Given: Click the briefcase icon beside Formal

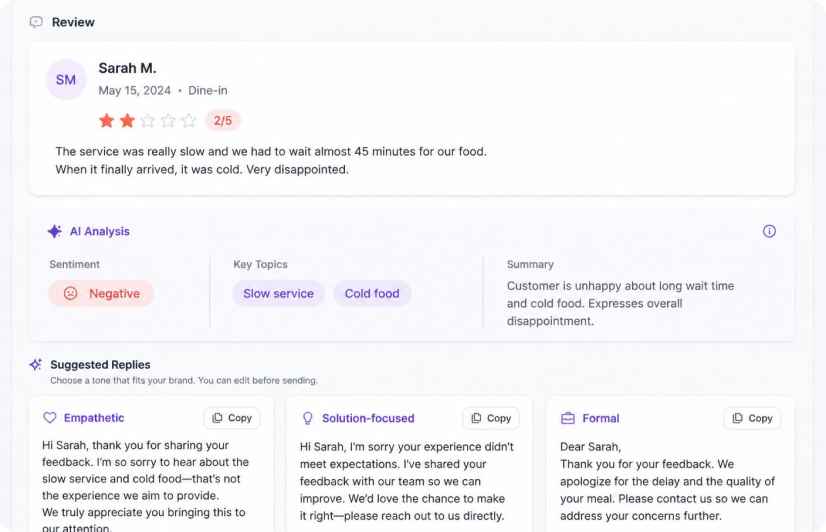Looking at the screenshot, I should point(568,418).
